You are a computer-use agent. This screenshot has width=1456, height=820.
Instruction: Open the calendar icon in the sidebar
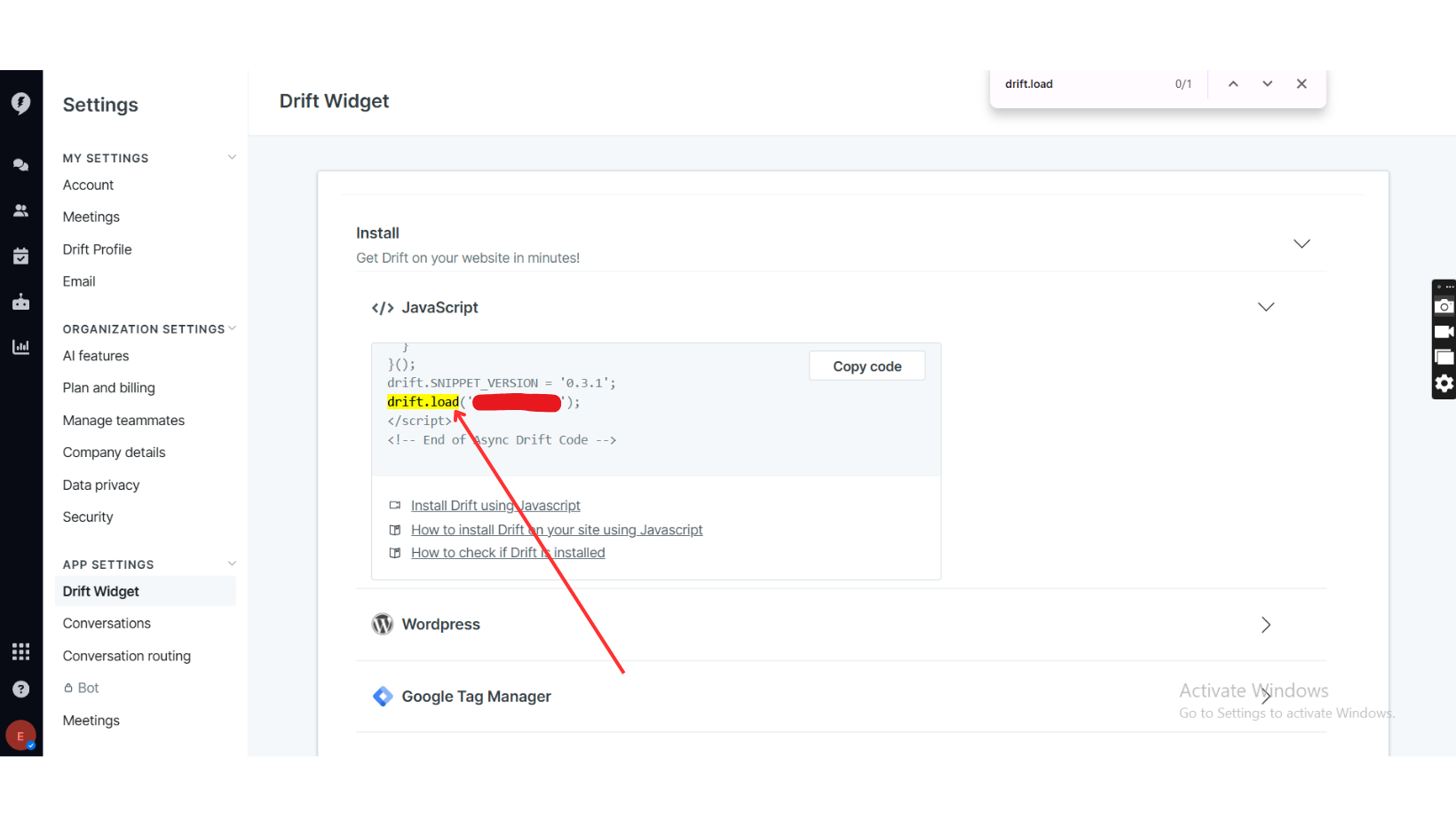click(x=21, y=256)
